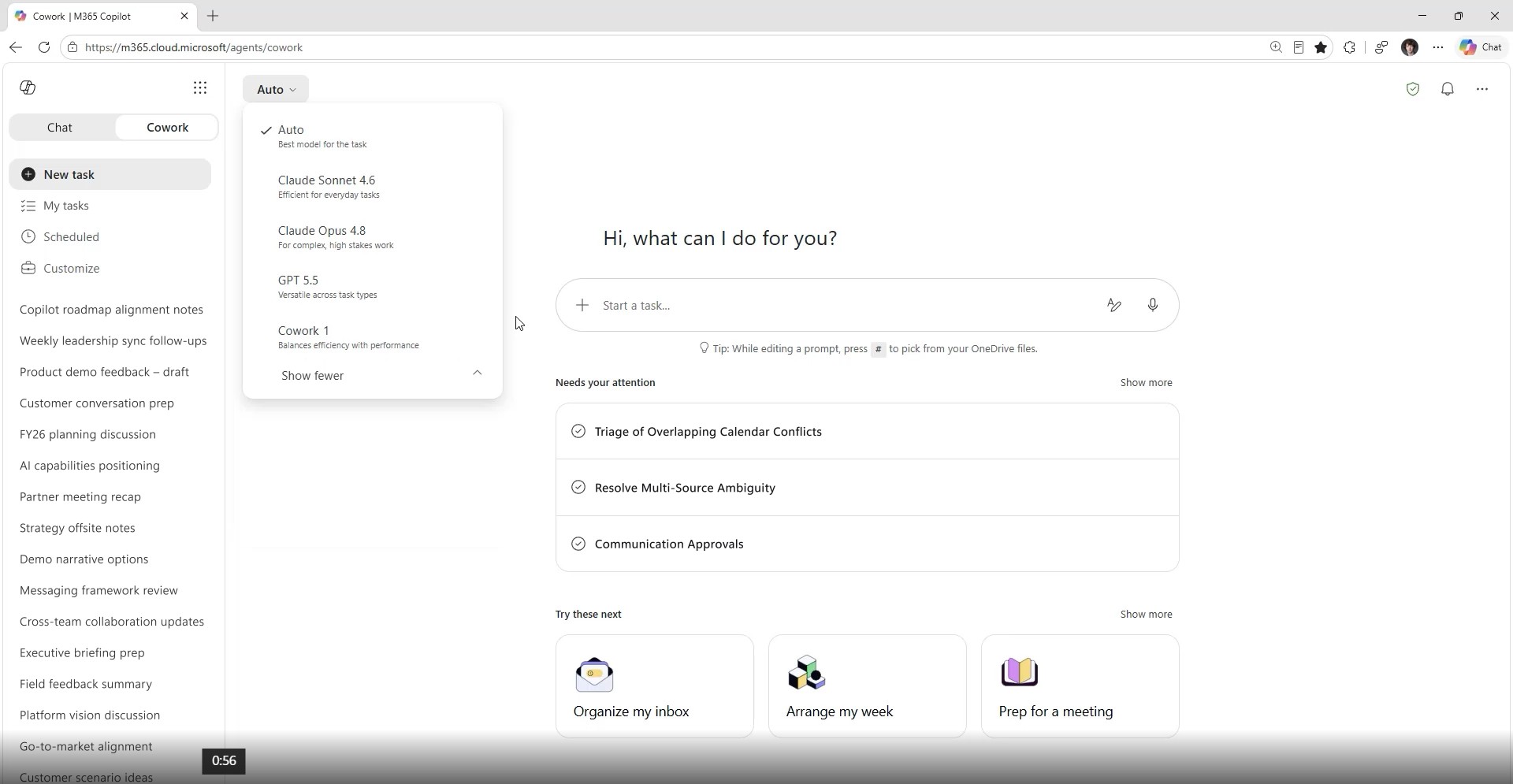The height and width of the screenshot is (784, 1513).
Task: Show more Try these next suggestions
Action: point(1146,614)
